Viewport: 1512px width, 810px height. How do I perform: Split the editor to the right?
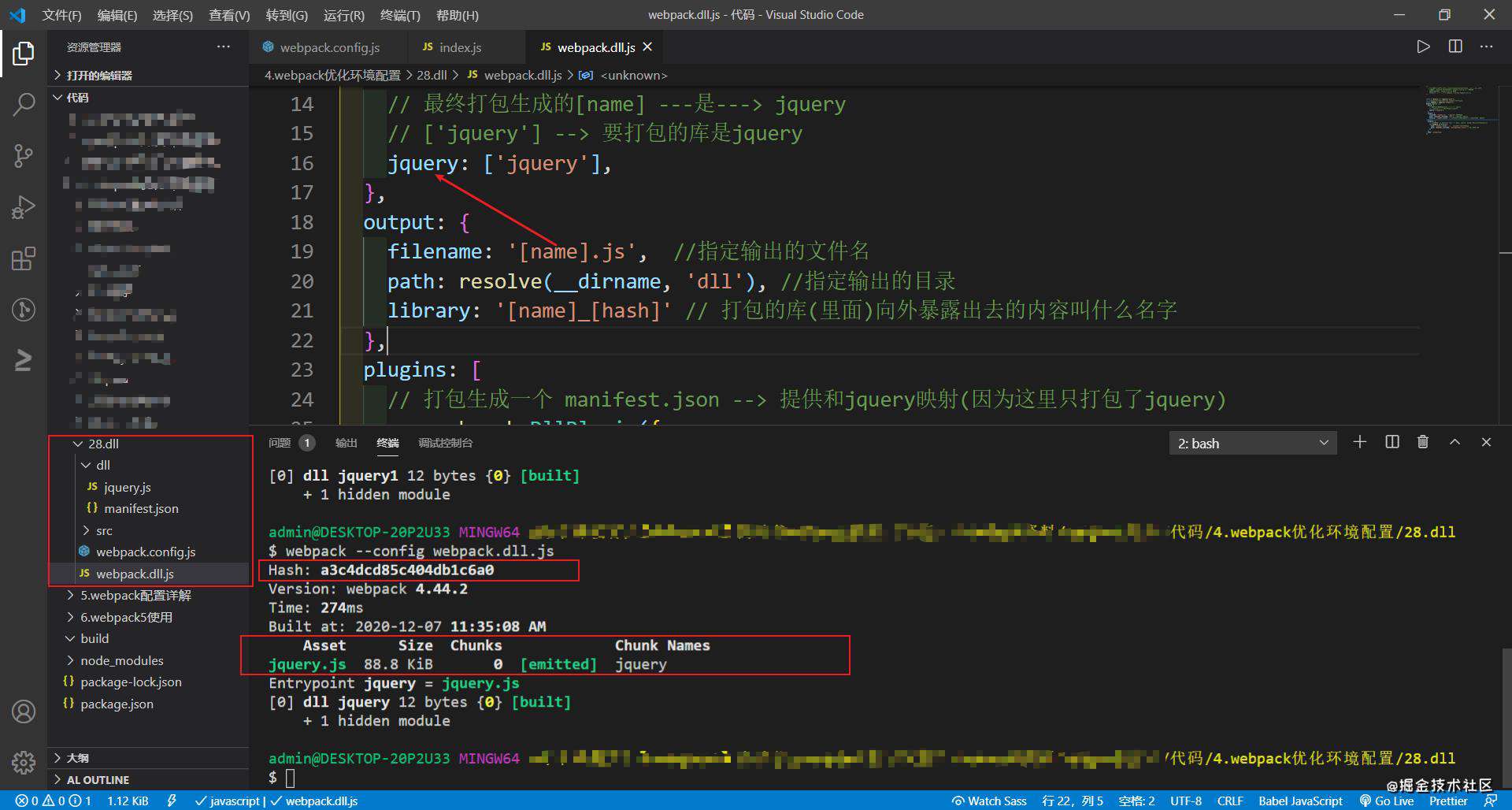point(1455,47)
